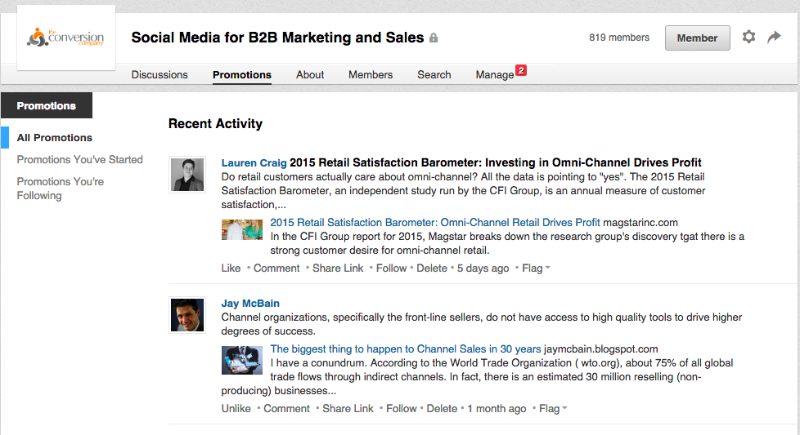This screenshot has height=435, width=800.
Task: Click the '1 month ago' timestamp
Action: click(x=496, y=408)
